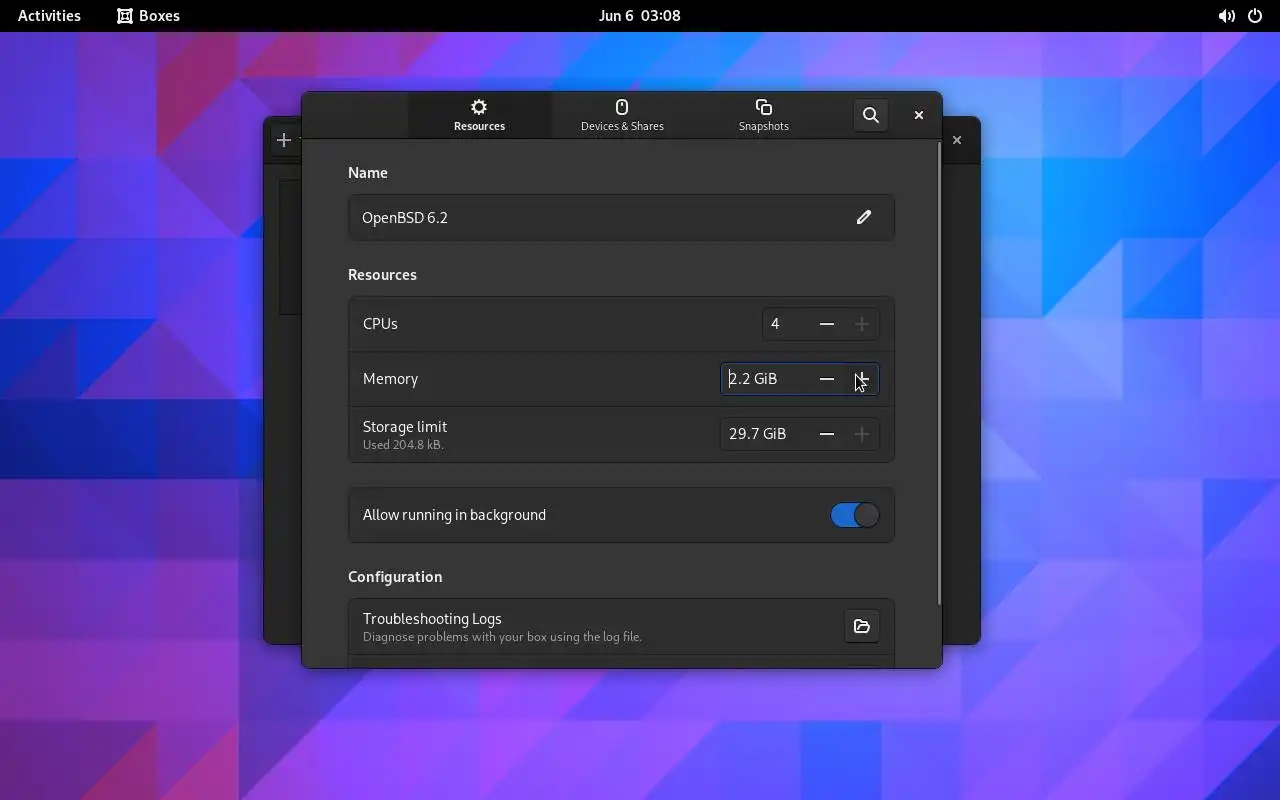The width and height of the screenshot is (1280, 800).
Task: Open the Snapshots tab
Action: pos(764,115)
